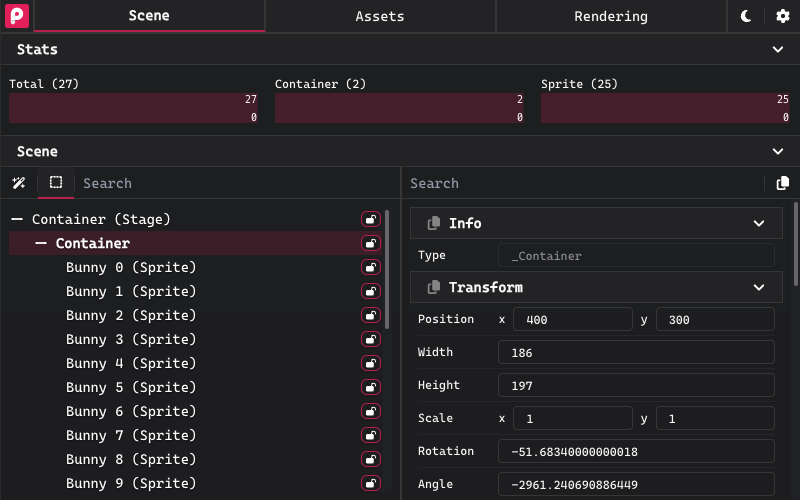Click the PixiJS logo icon

pos(17,16)
